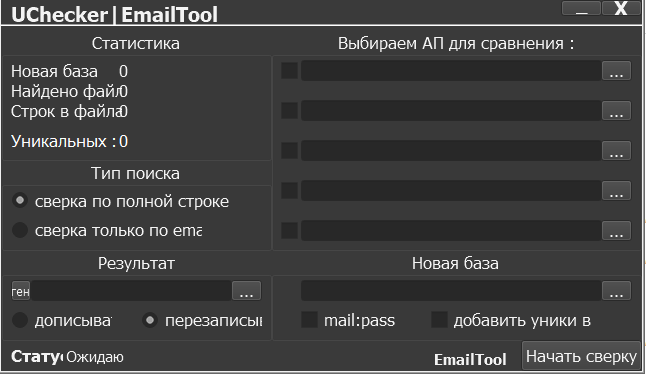
Task: Click the 'Новая база' statistic row
Action: coord(69,71)
